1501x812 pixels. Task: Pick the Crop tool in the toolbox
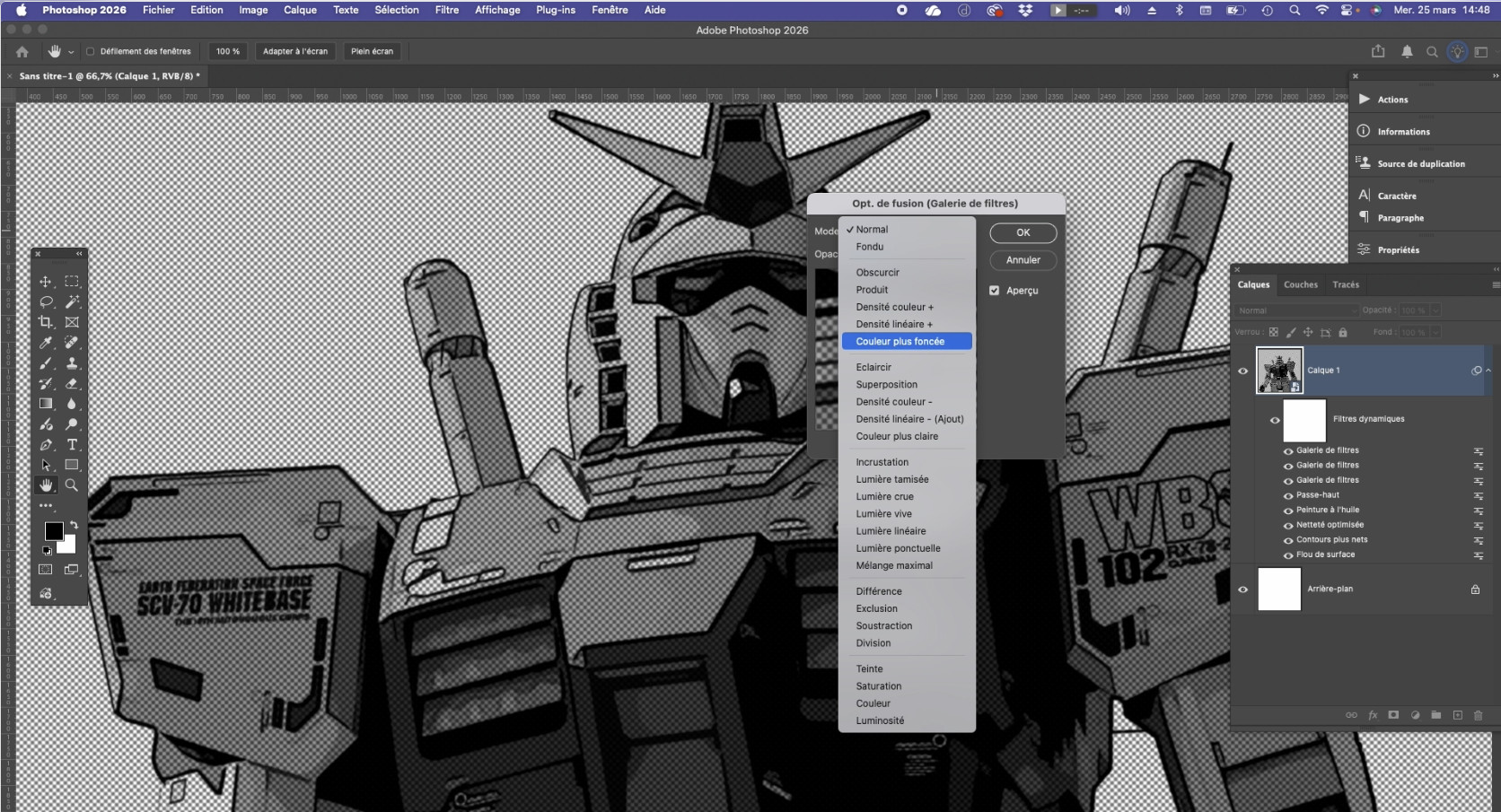[46, 322]
